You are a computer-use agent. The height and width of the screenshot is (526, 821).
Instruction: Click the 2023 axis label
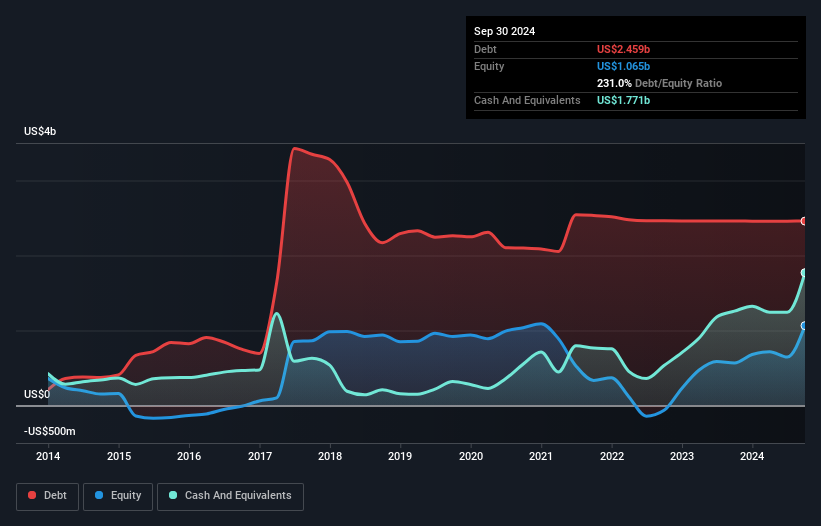pos(682,456)
